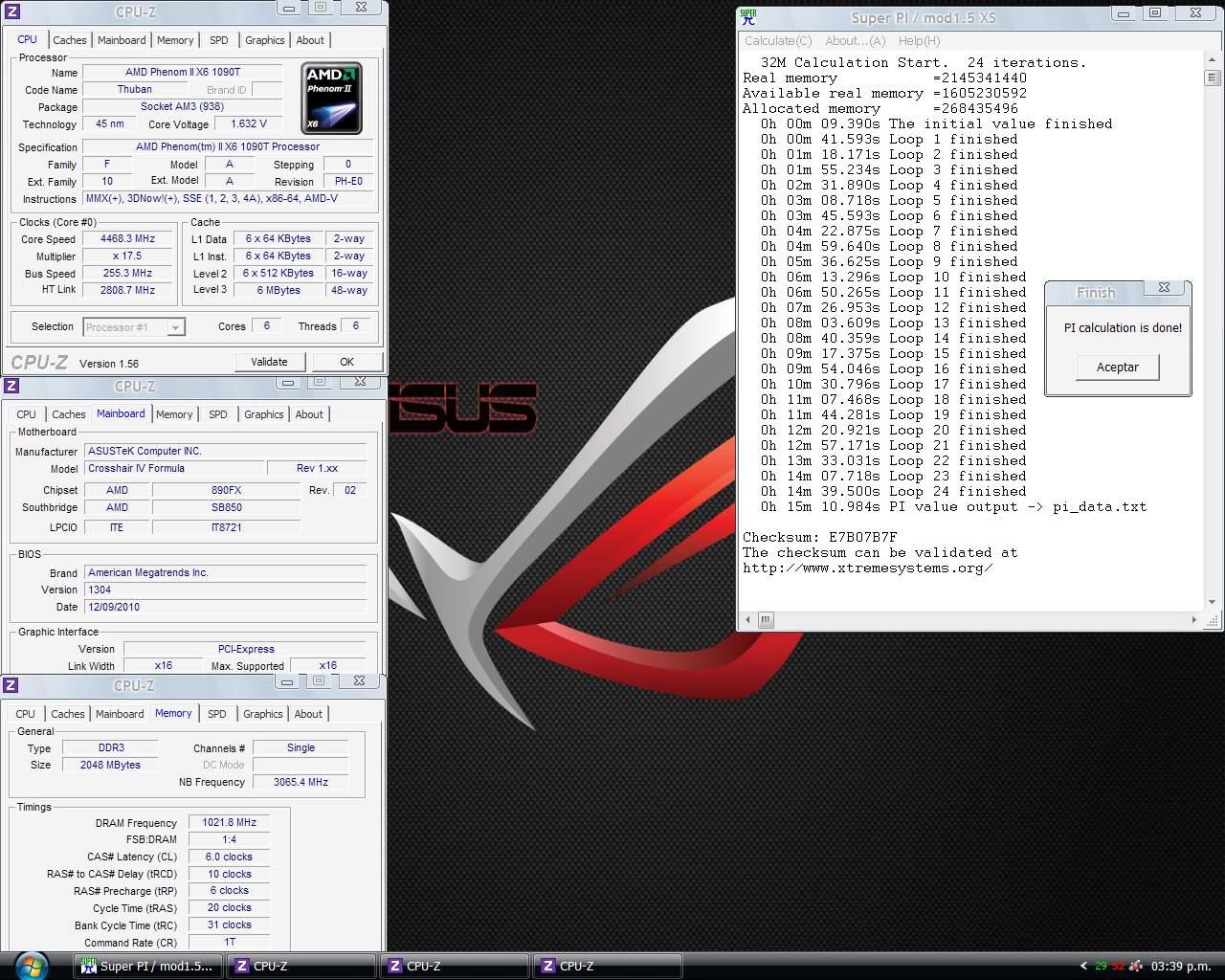Click memory Size 2048 MBytes value
The image size is (1225, 980).
tap(110, 766)
